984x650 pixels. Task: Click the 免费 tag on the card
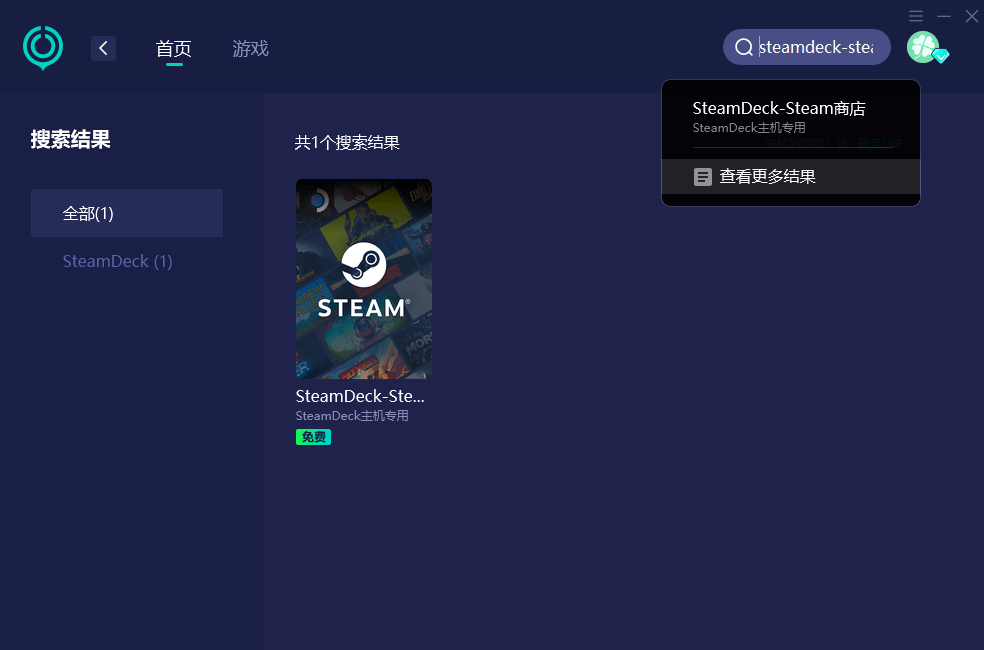click(x=313, y=437)
